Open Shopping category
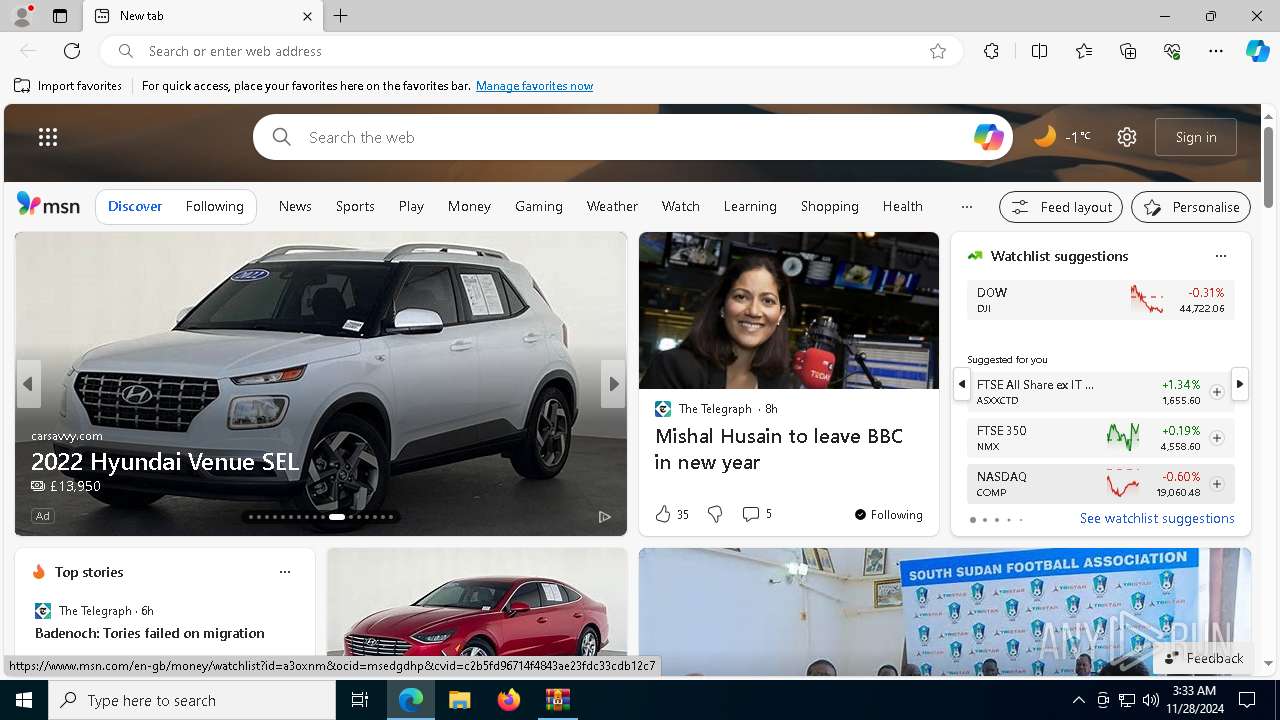1280x720 pixels. [830, 206]
